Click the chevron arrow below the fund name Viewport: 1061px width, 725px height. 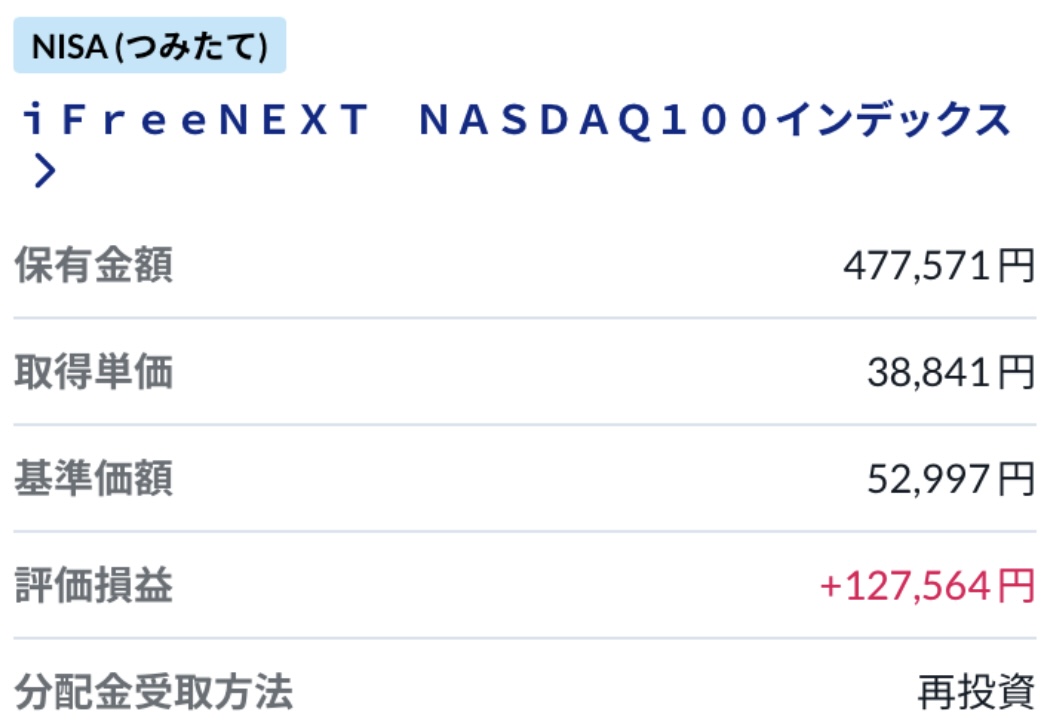(45, 171)
